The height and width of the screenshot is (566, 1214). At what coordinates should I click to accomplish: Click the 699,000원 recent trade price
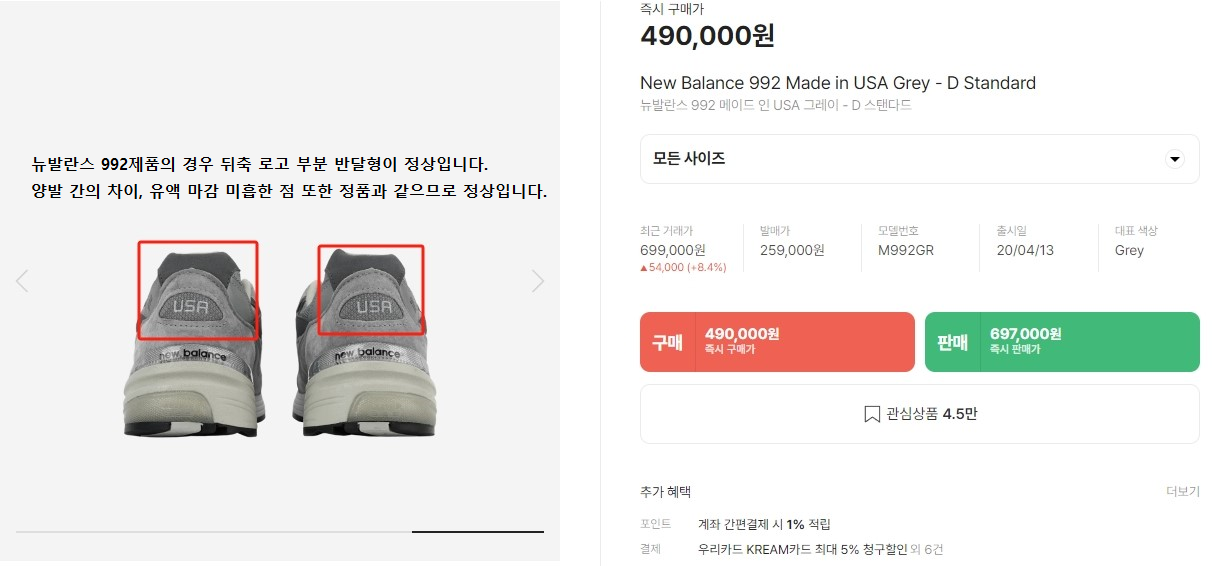tap(672, 250)
